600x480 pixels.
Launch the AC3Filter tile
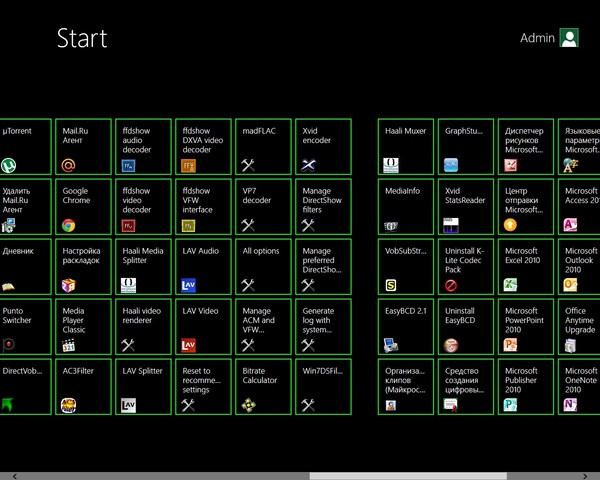[83, 387]
